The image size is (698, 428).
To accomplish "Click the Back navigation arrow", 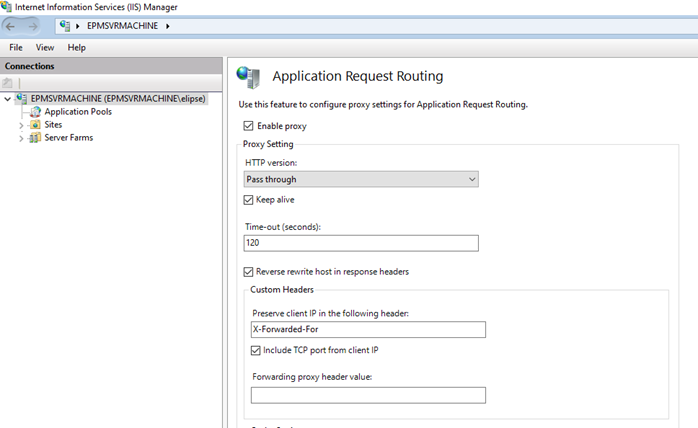I will (x=10, y=27).
